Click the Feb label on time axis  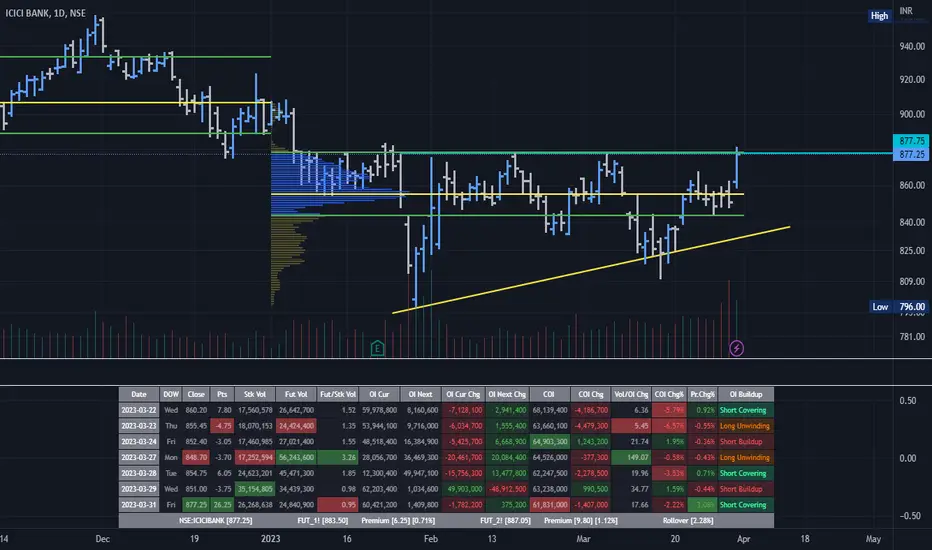[430, 539]
